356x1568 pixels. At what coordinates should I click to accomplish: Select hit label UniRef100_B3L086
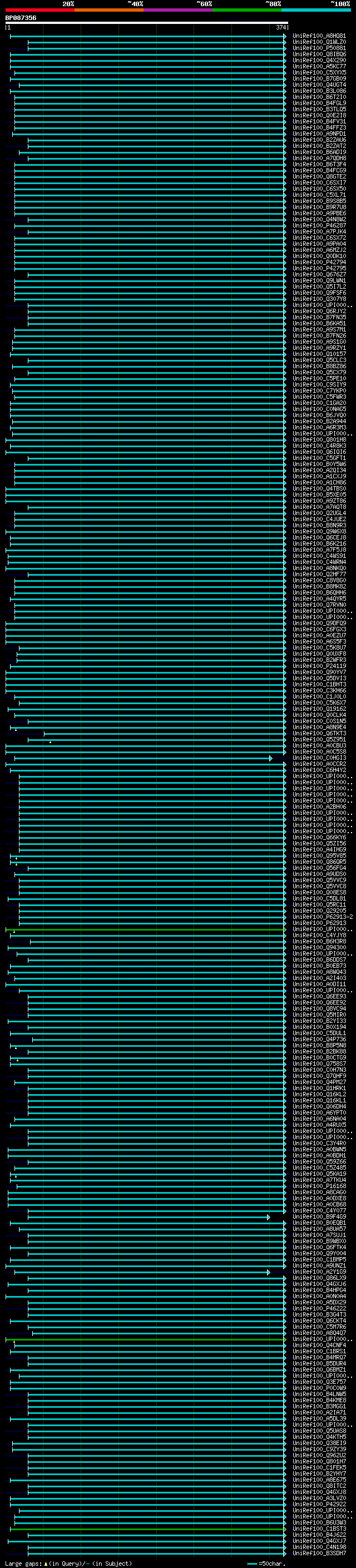(319, 91)
